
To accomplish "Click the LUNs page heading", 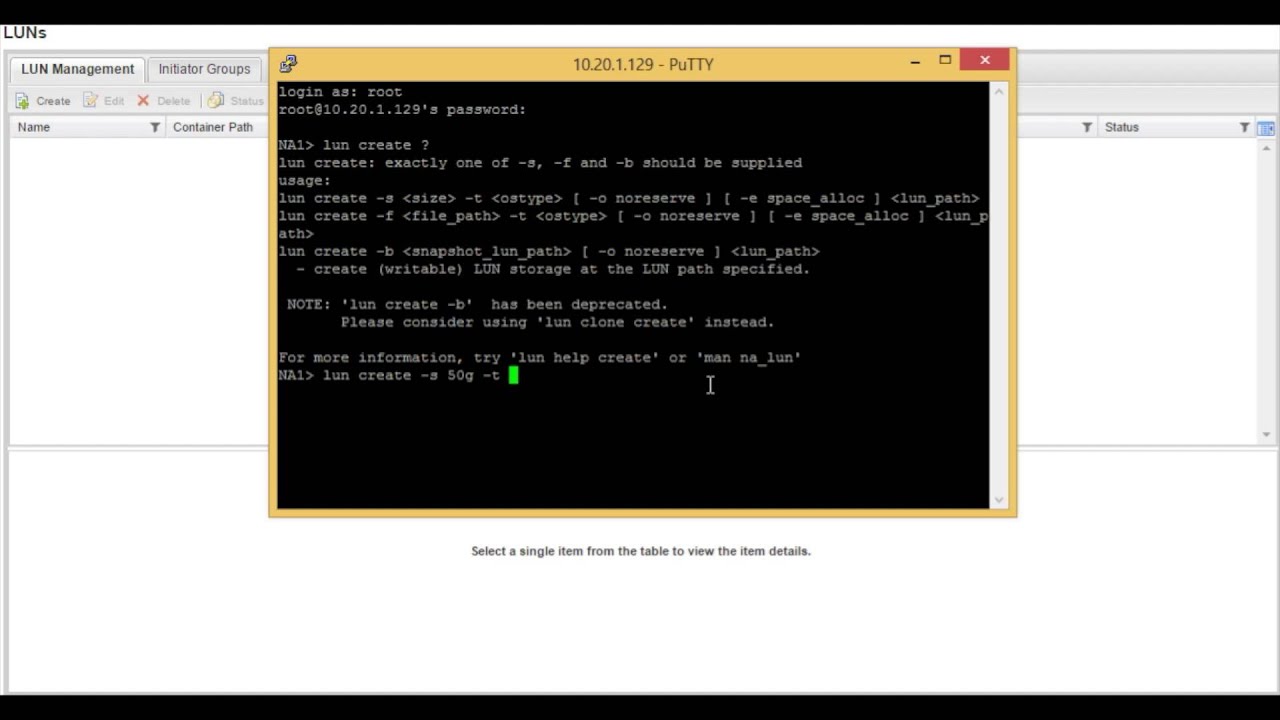I will 25,33.
